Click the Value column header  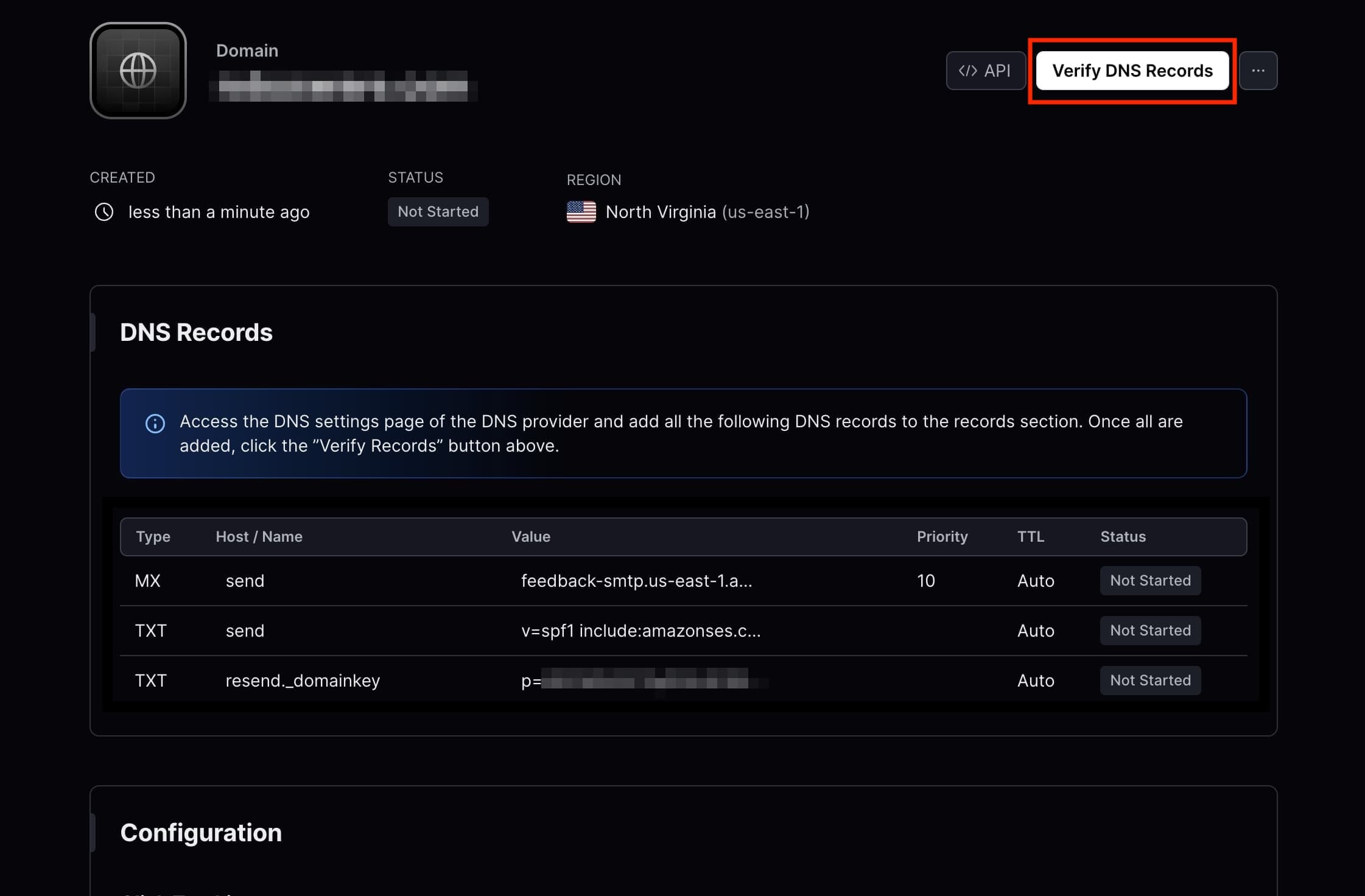coord(530,537)
